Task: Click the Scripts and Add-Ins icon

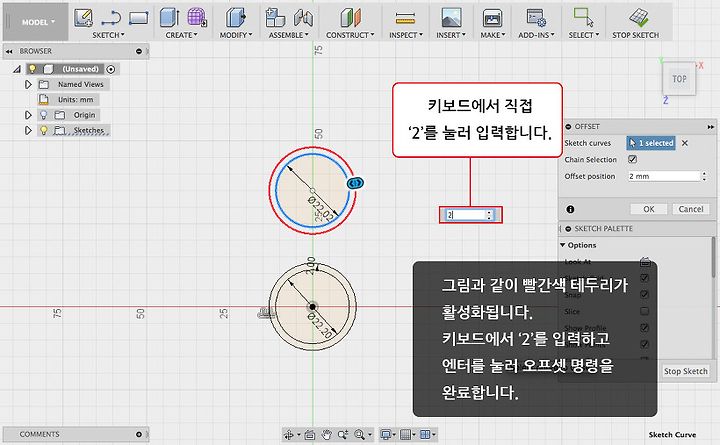Action: click(x=536, y=18)
